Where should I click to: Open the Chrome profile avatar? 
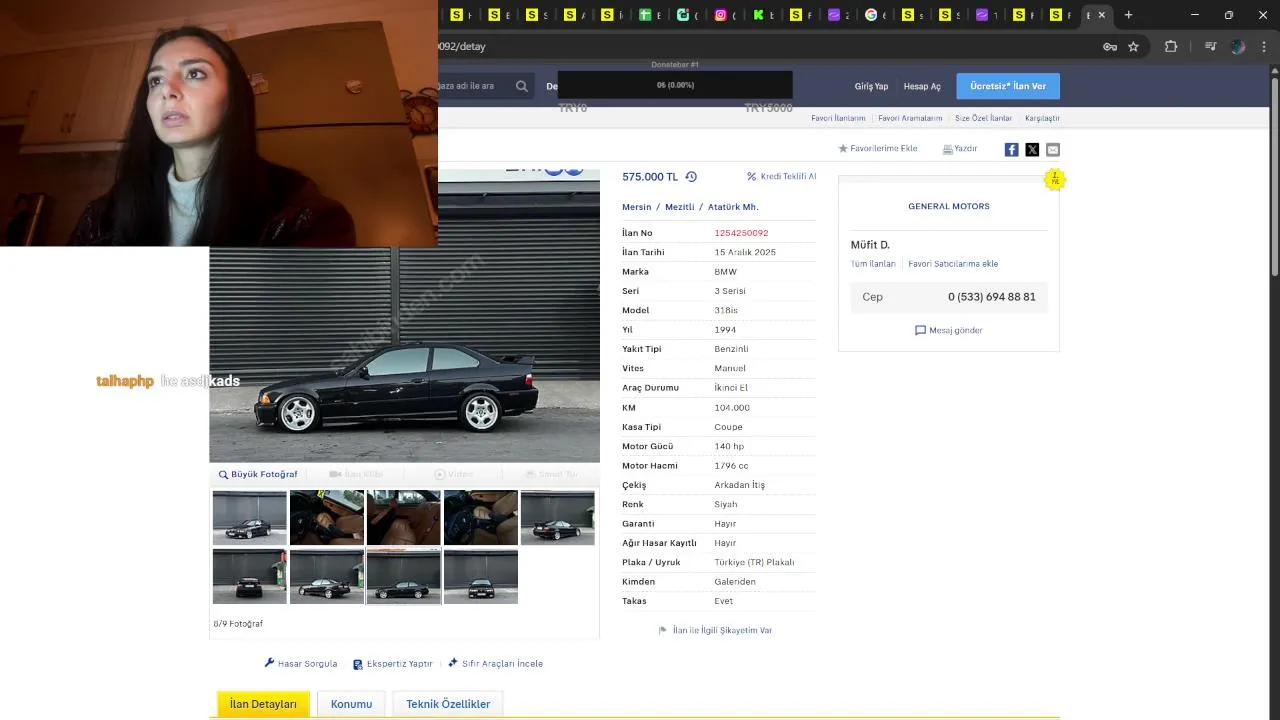point(1238,46)
